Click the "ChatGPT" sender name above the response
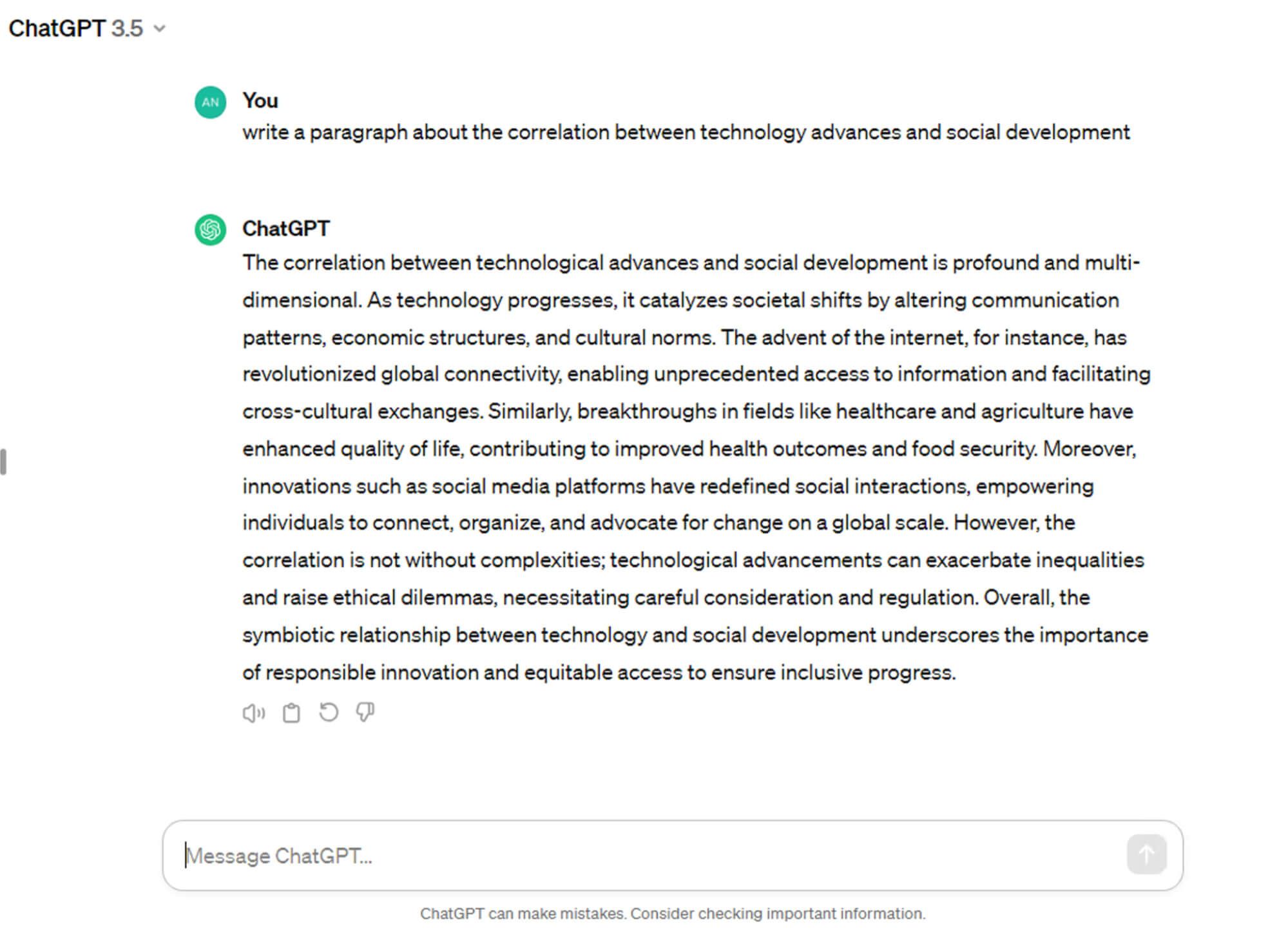Screen dimensions: 1288x933 pos(286,228)
